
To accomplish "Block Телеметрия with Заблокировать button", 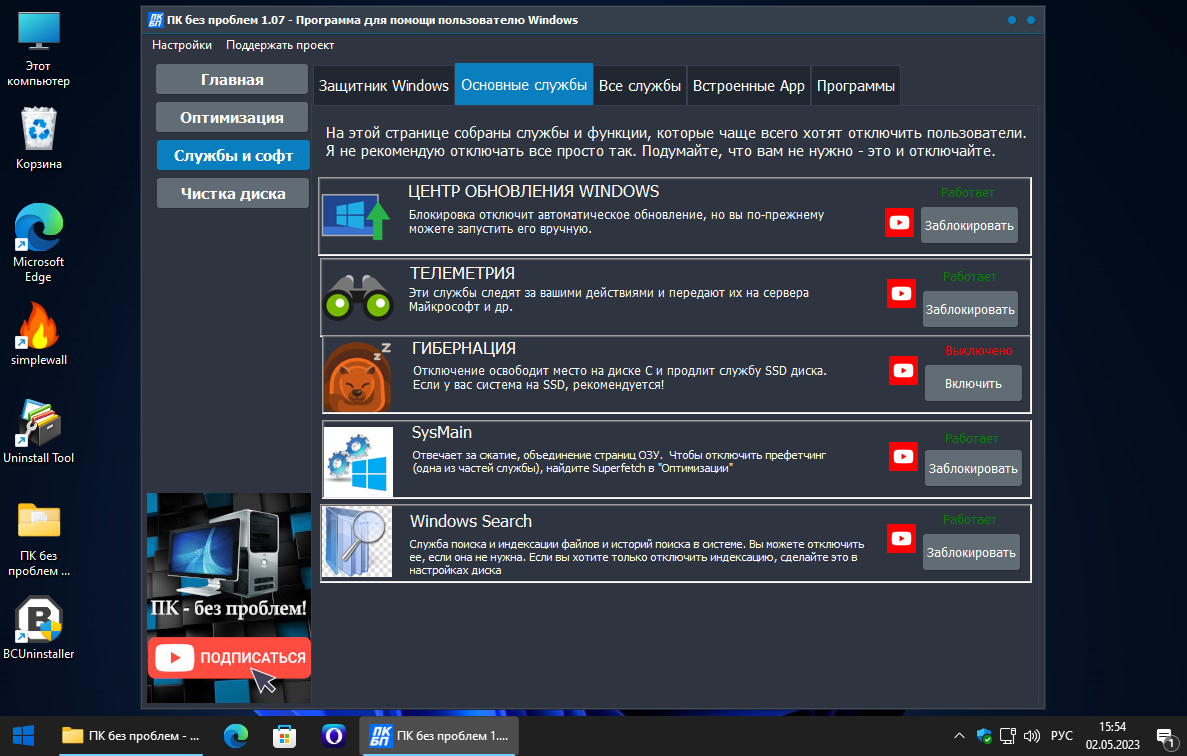I will [x=970, y=310].
